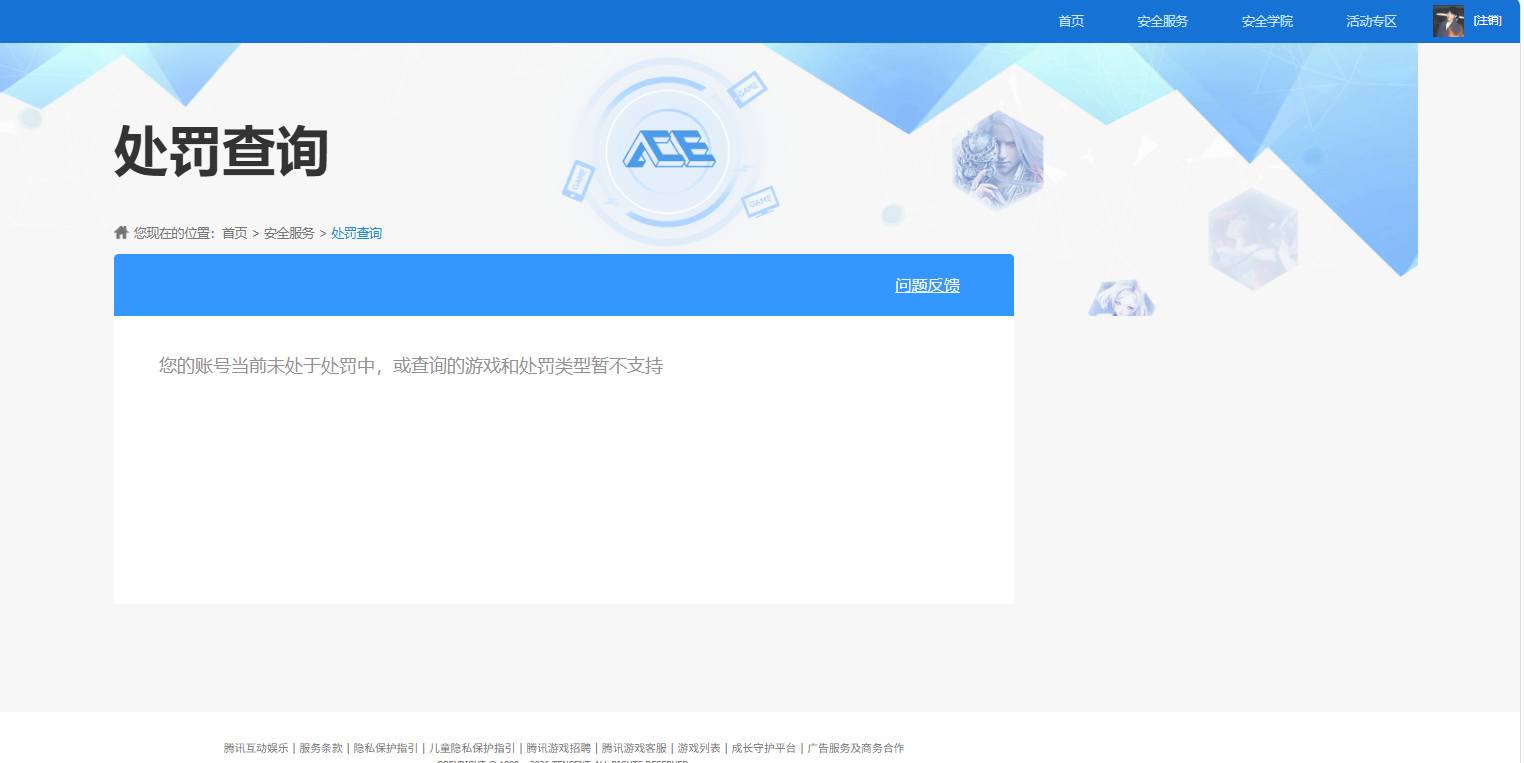The width and height of the screenshot is (1524, 763).
Task: Open the 问题反馈 feedback link
Action: pyautogui.click(x=926, y=285)
